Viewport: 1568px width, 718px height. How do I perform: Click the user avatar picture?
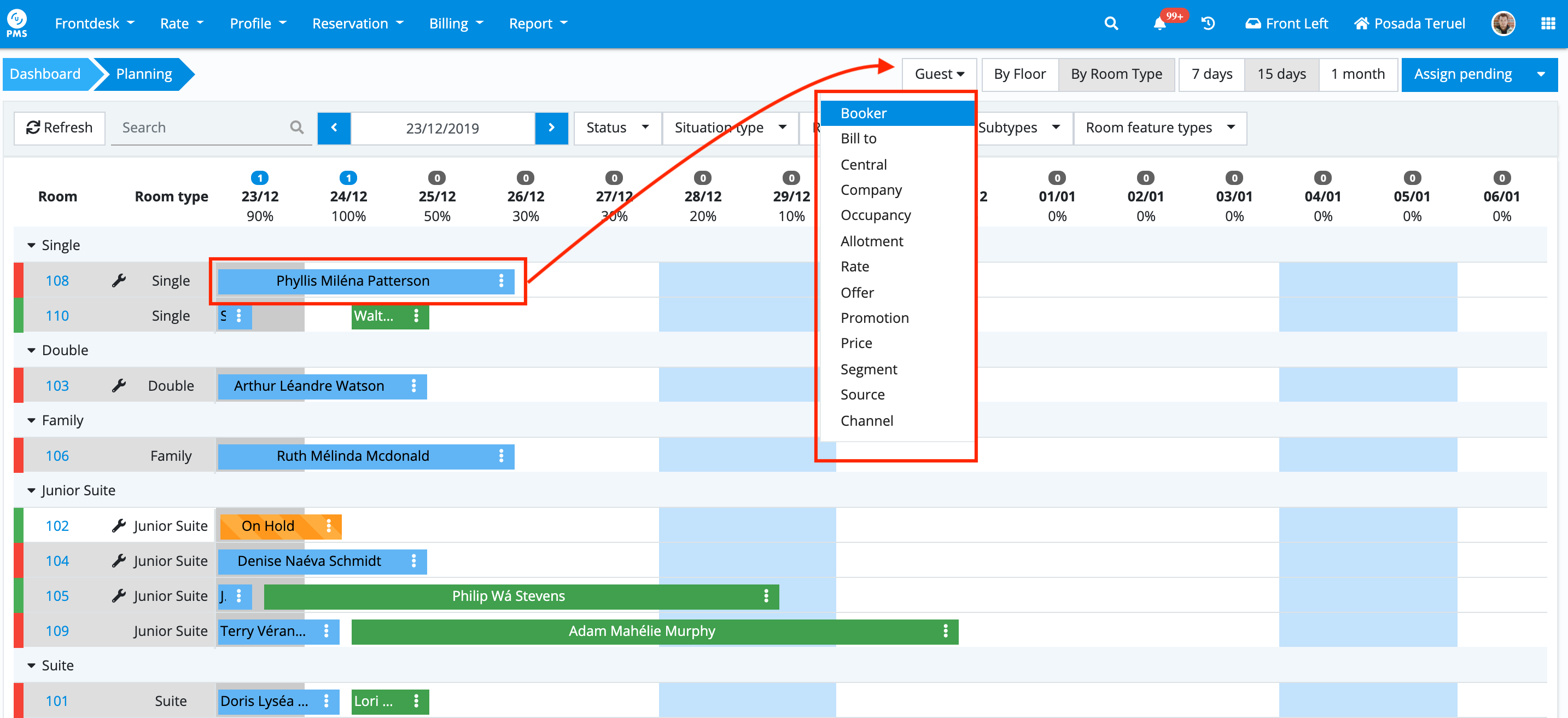coord(1502,24)
